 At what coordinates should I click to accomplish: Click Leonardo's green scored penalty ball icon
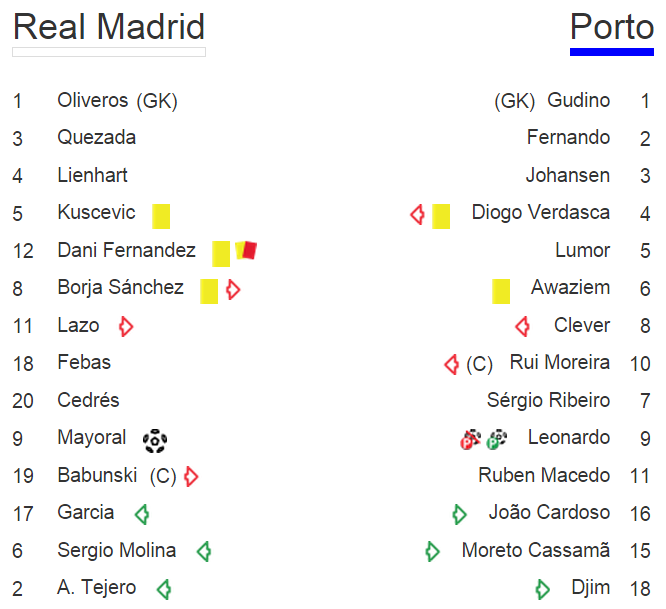pos(497,439)
